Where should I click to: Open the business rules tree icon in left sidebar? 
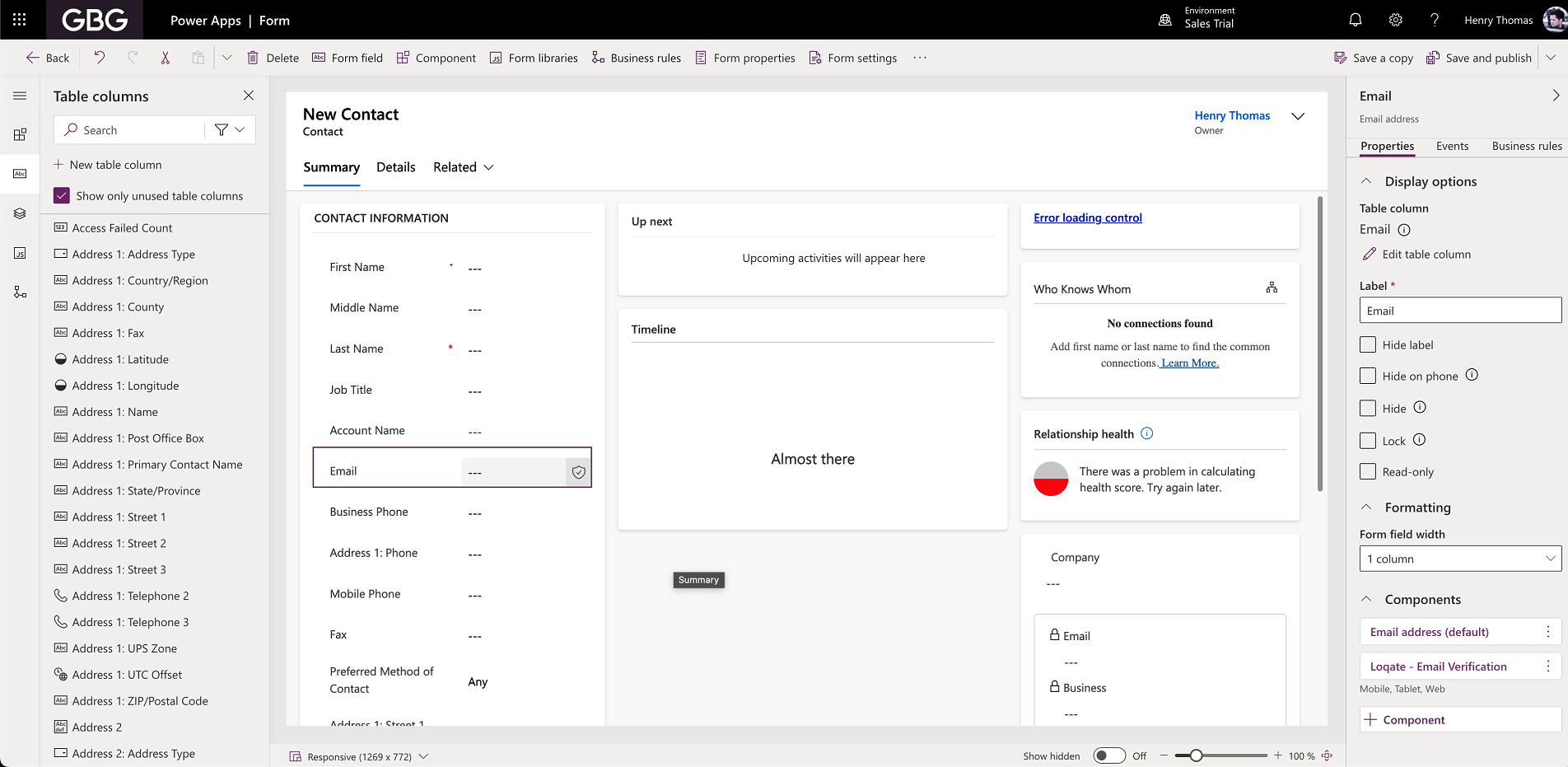click(x=20, y=291)
